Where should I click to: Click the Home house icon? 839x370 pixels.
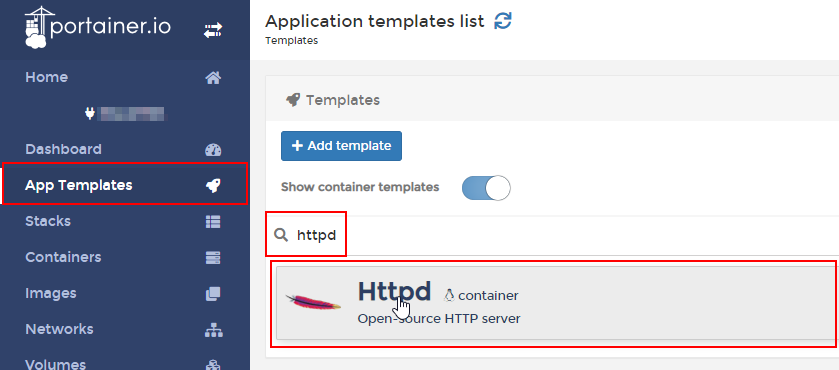coord(213,78)
